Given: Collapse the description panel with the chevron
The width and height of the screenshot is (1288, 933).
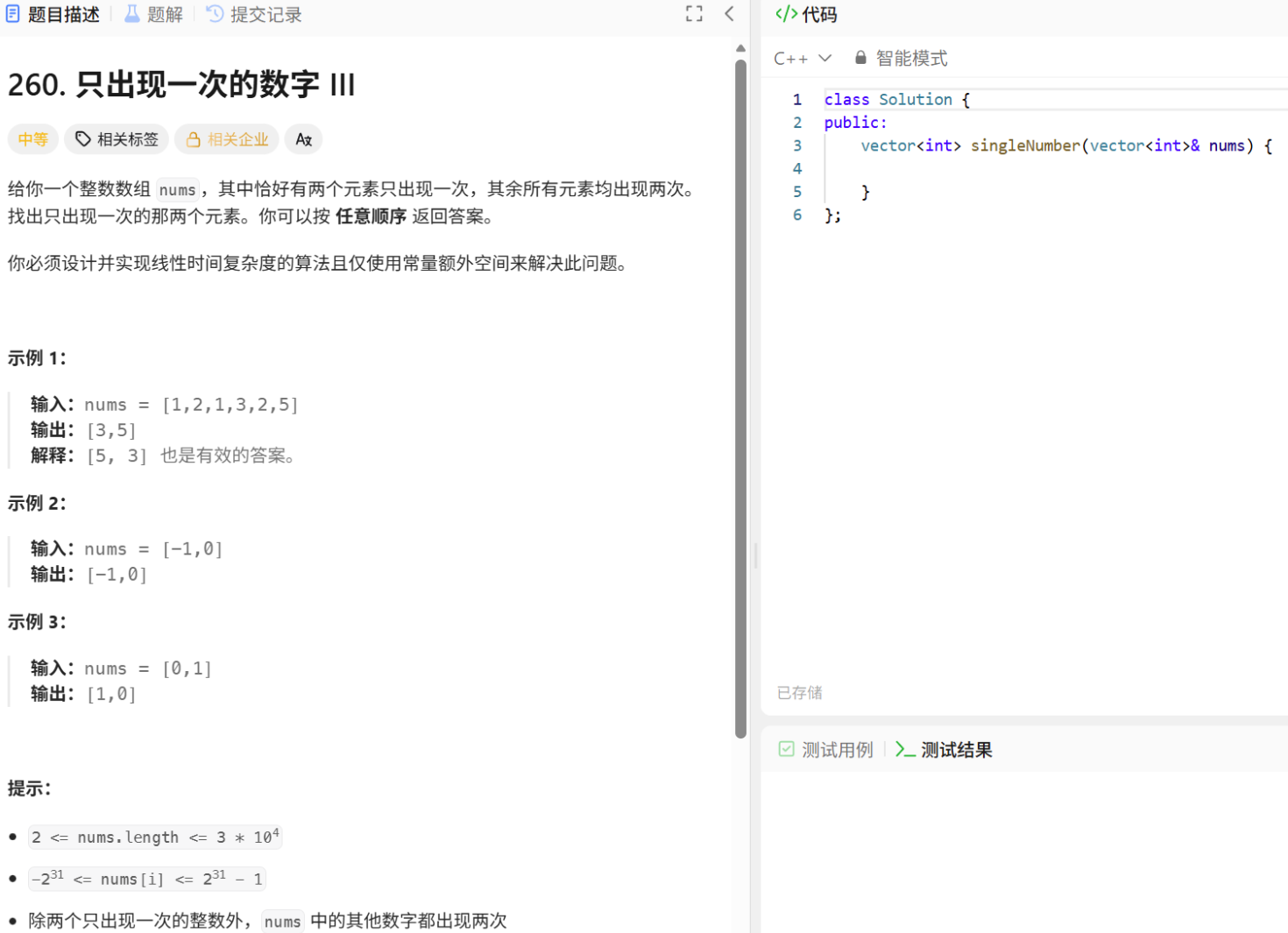Looking at the screenshot, I should tap(730, 13).
